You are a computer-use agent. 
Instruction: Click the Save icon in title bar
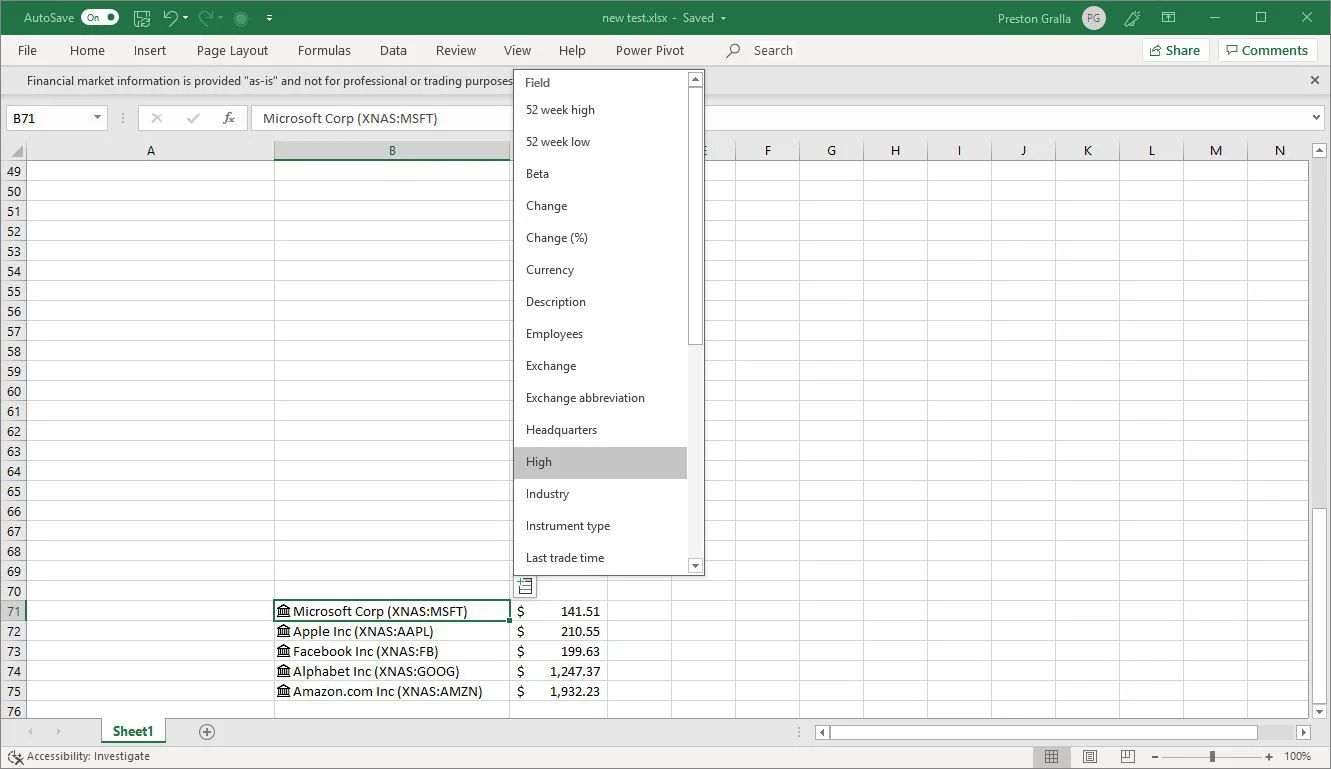coord(142,18)
